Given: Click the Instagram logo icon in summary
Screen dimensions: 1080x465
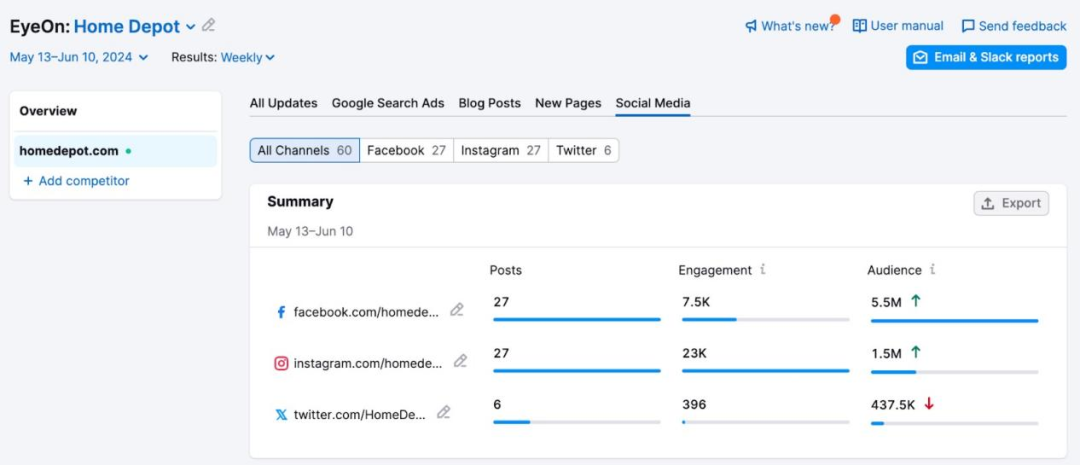Looking at the screenshot, I should (x=281, y=363).
